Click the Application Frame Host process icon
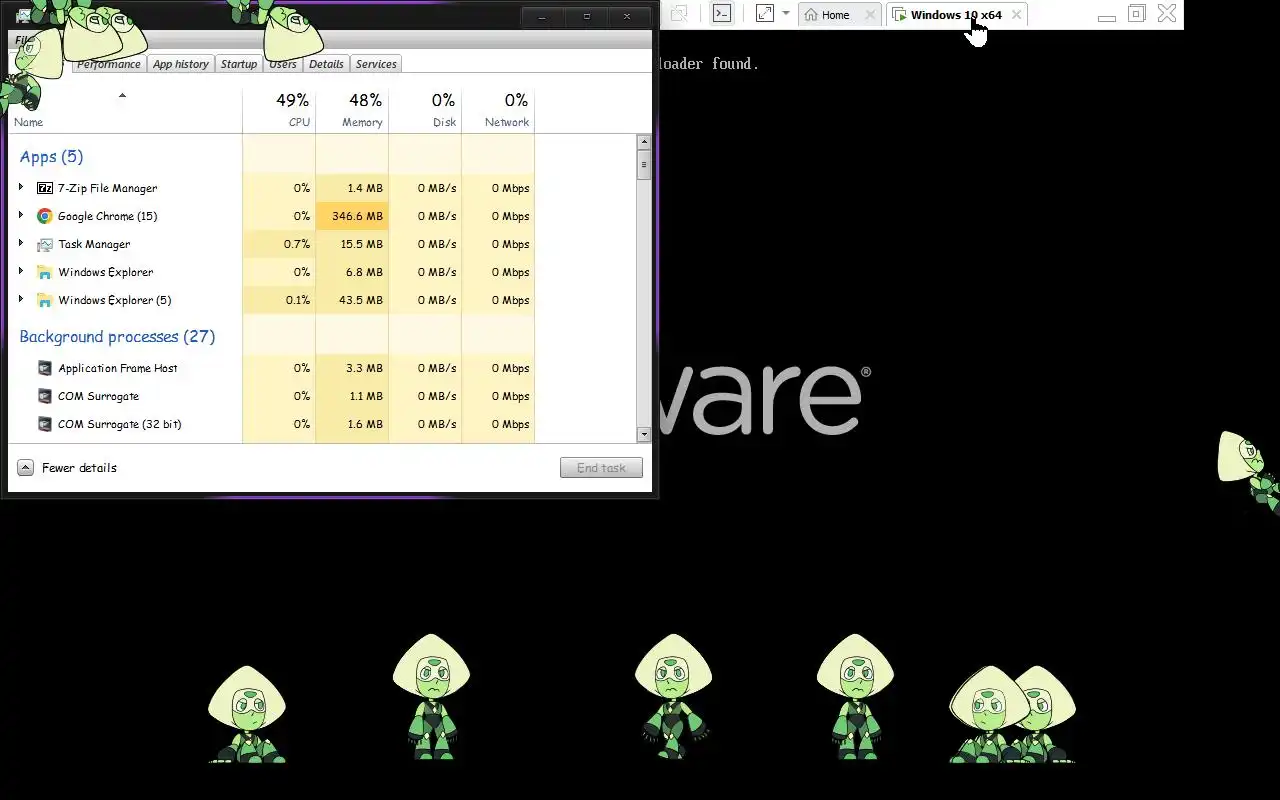Screen dimensions: 1280x800 [x=45, y=368]
